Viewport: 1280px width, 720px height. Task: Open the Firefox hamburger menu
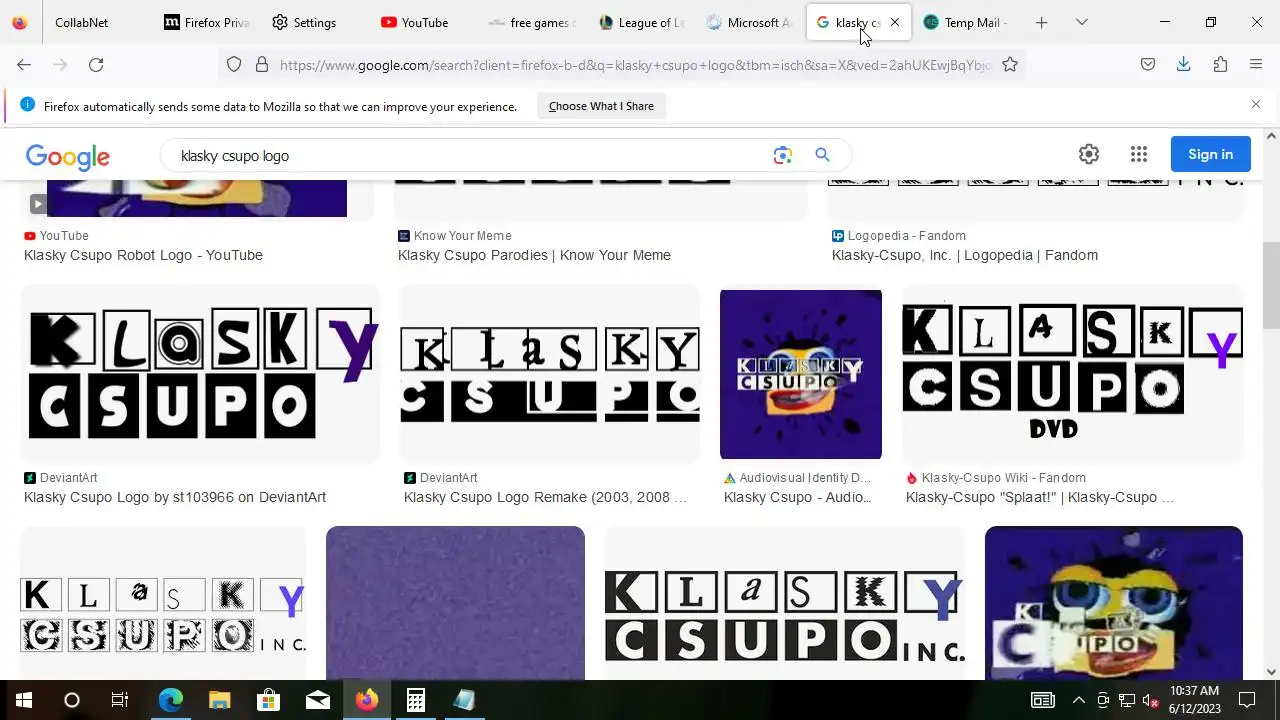tap(1256, 64)
